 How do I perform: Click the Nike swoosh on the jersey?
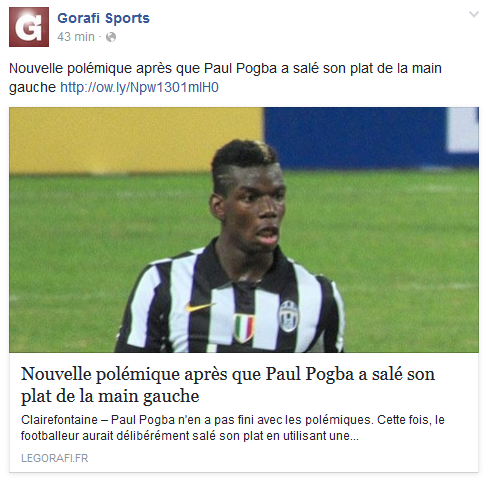[x=199, y=306]
